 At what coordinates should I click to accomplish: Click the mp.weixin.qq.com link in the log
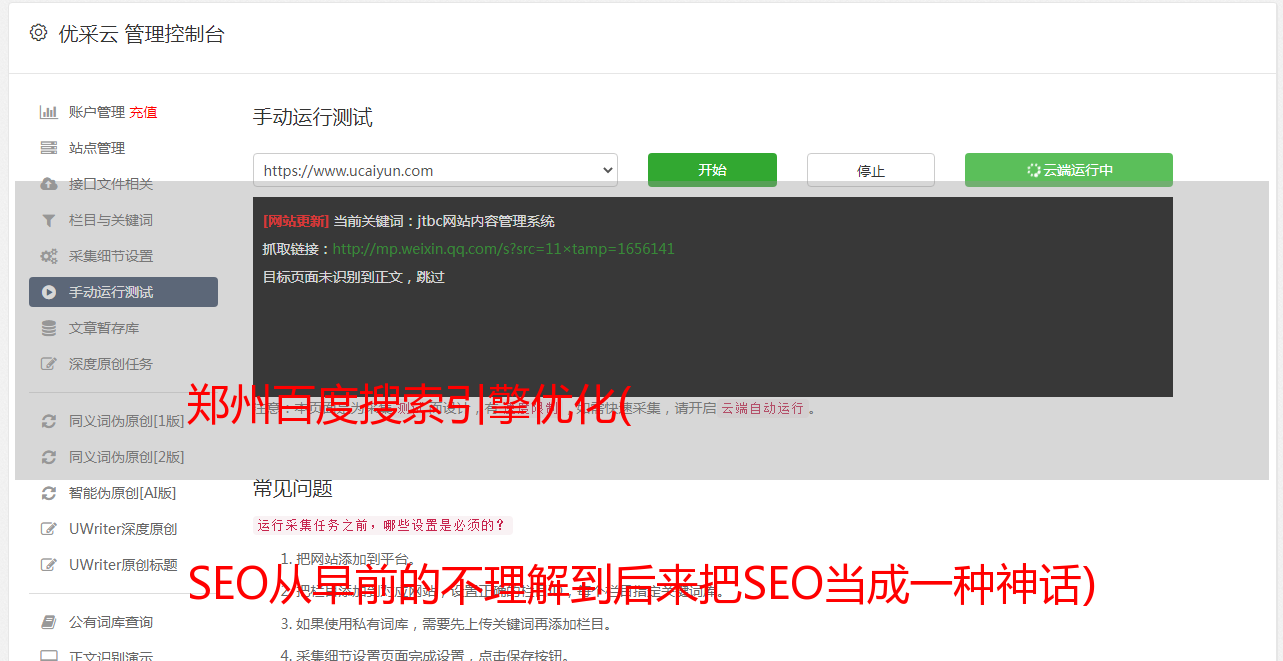503,249
